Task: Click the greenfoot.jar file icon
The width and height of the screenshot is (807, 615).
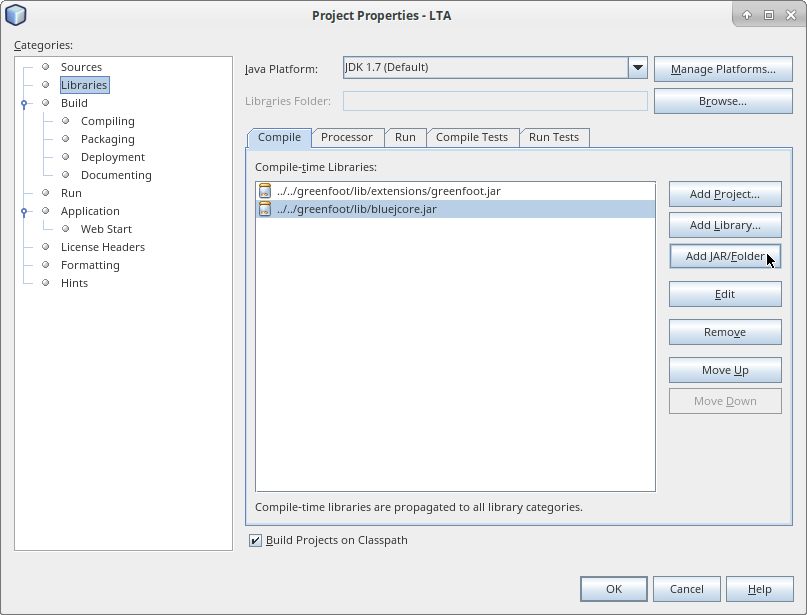Action: point(265,191)
